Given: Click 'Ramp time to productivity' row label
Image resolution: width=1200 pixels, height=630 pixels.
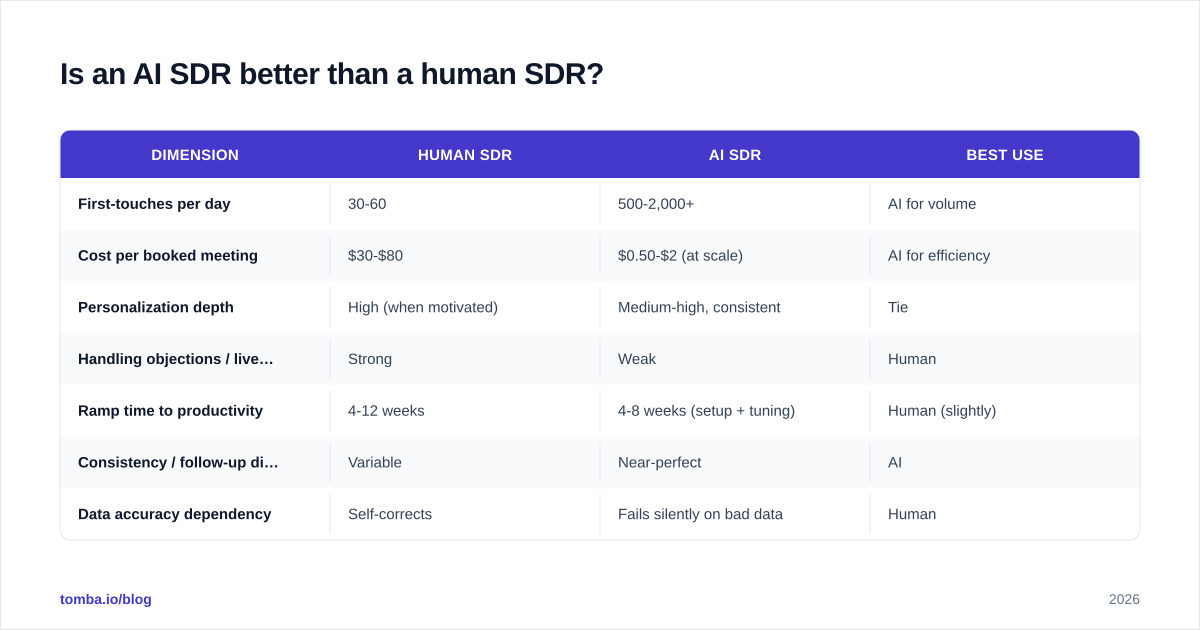Looking at the screenshot, I should point(170,411).
